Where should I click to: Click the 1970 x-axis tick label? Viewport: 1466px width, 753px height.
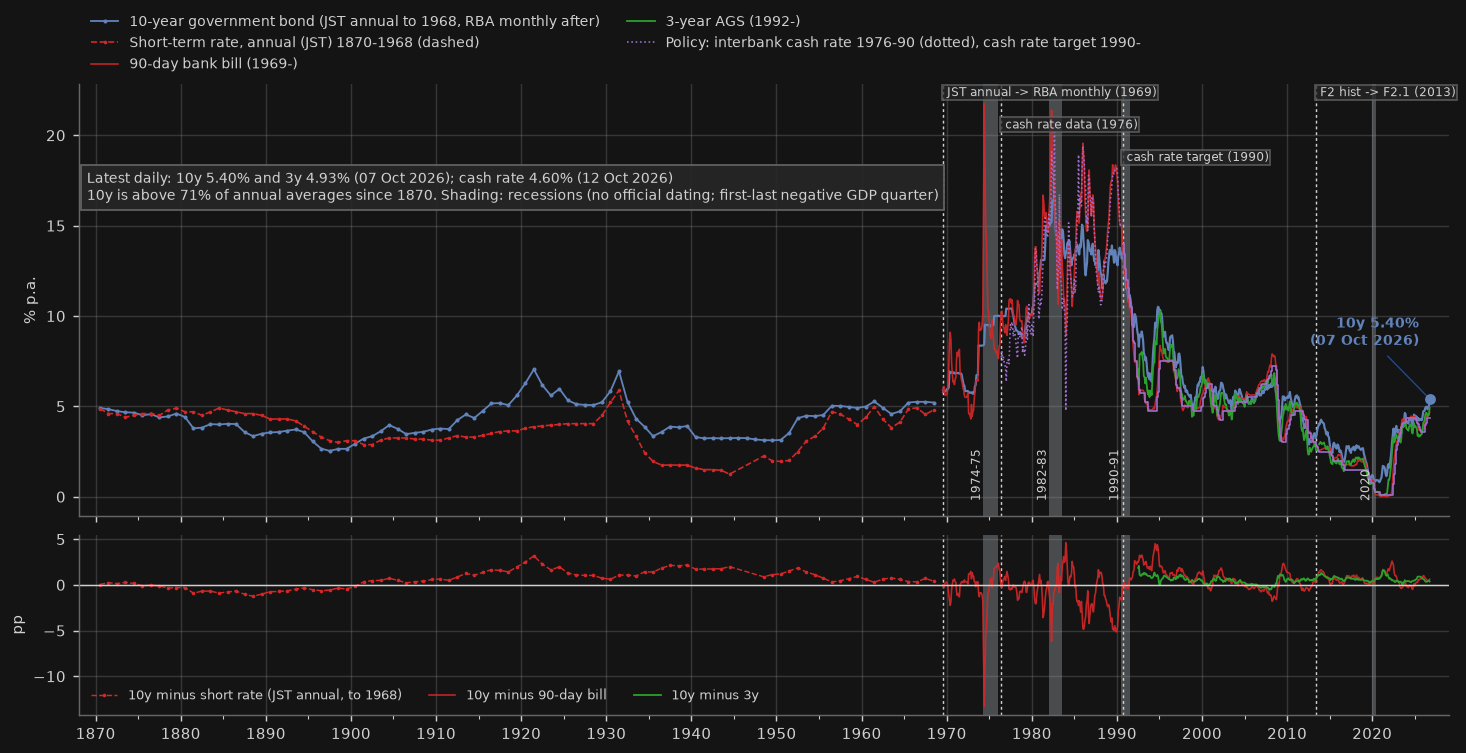click(947, 733)
